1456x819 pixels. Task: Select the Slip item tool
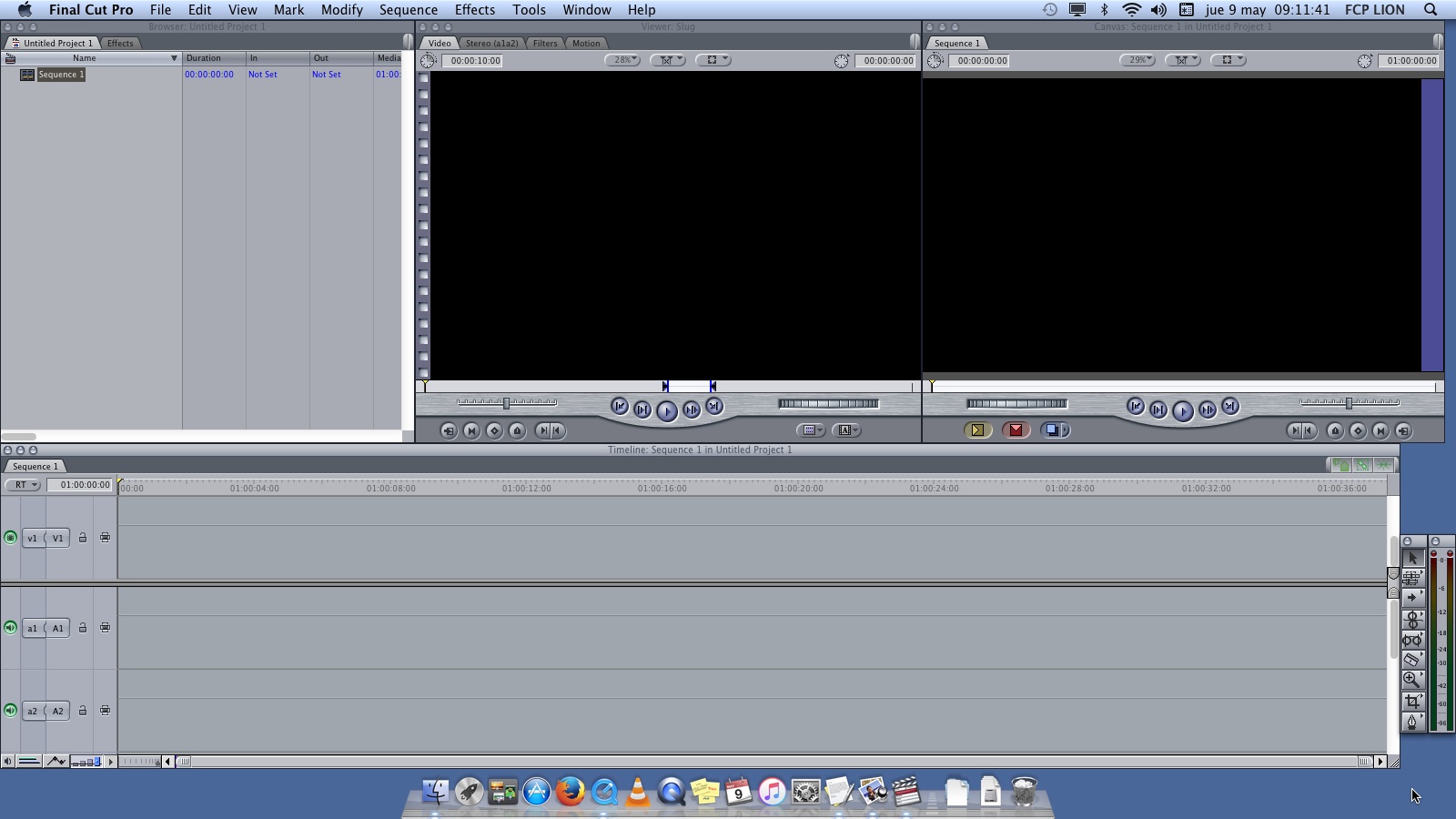tap(1412, 640)
